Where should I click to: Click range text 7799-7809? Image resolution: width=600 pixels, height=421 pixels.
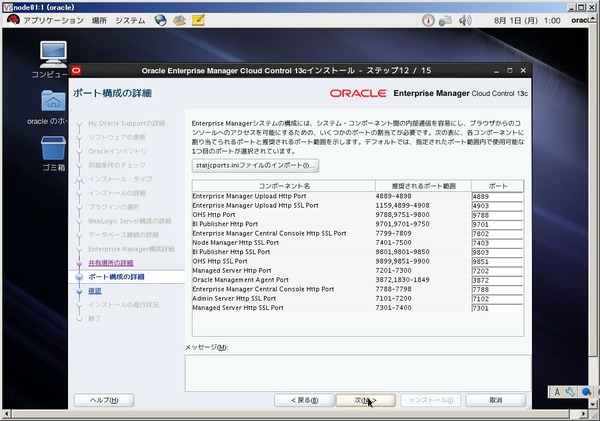coord(393,233)
